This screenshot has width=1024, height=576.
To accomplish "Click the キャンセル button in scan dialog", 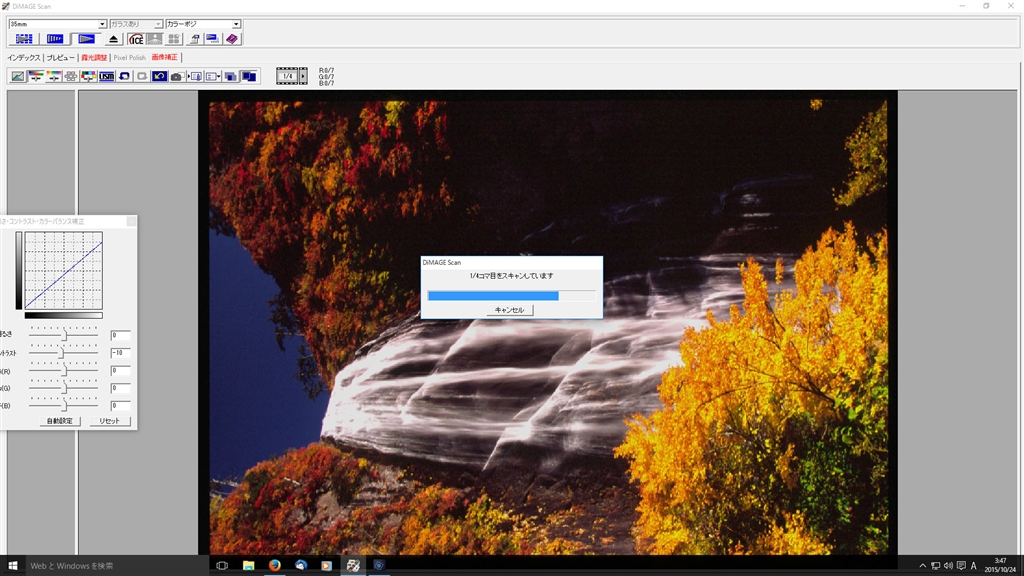I will [x=509, y=310].
